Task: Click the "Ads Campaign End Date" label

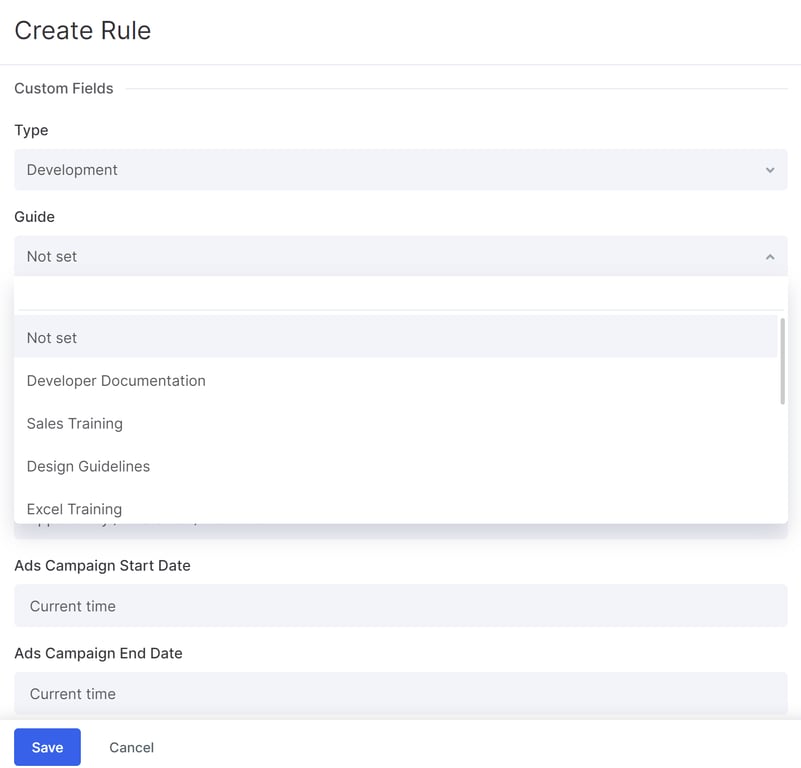Action: [98, 653]
